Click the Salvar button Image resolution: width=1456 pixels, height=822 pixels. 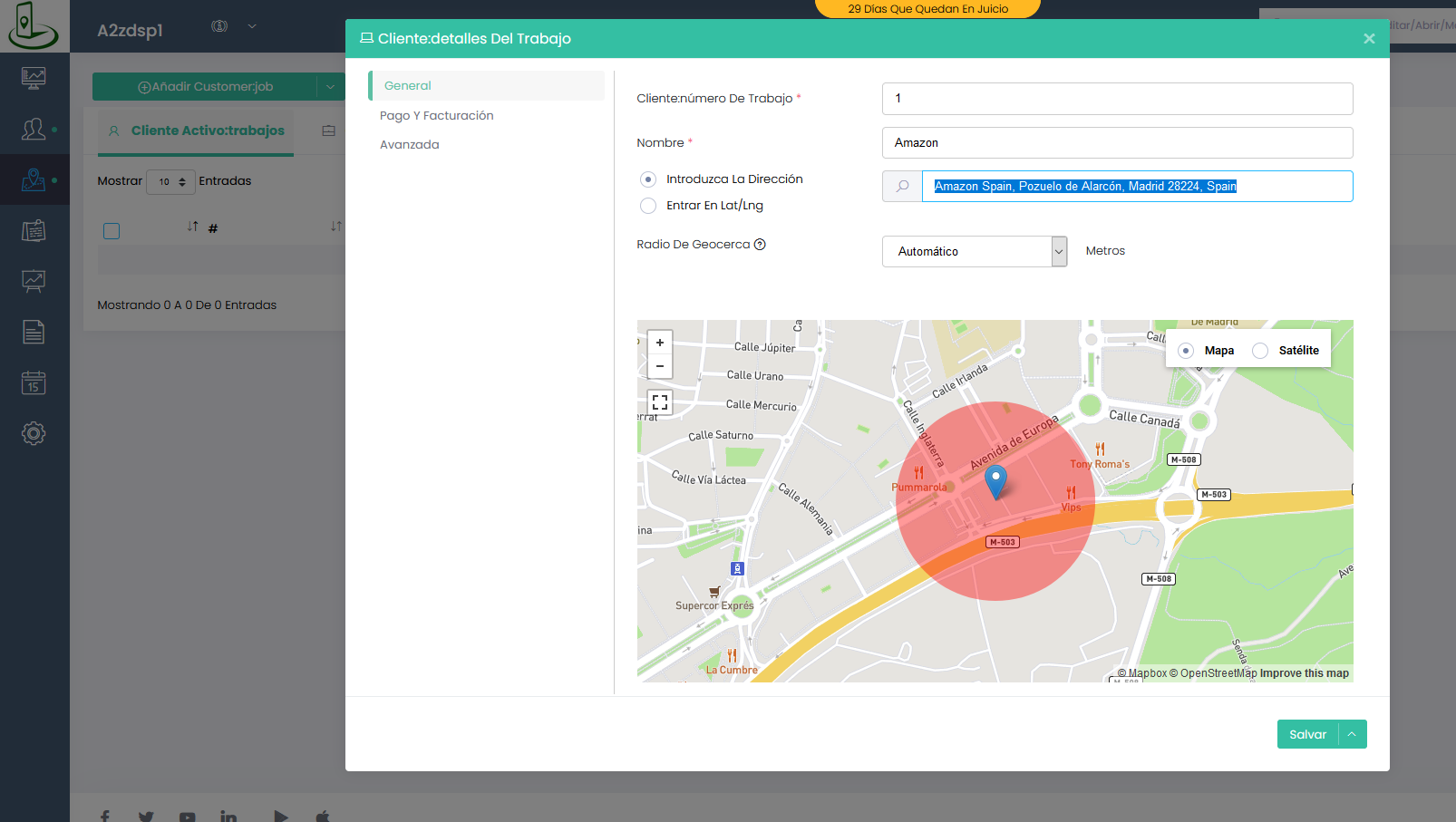[1308, 734]
